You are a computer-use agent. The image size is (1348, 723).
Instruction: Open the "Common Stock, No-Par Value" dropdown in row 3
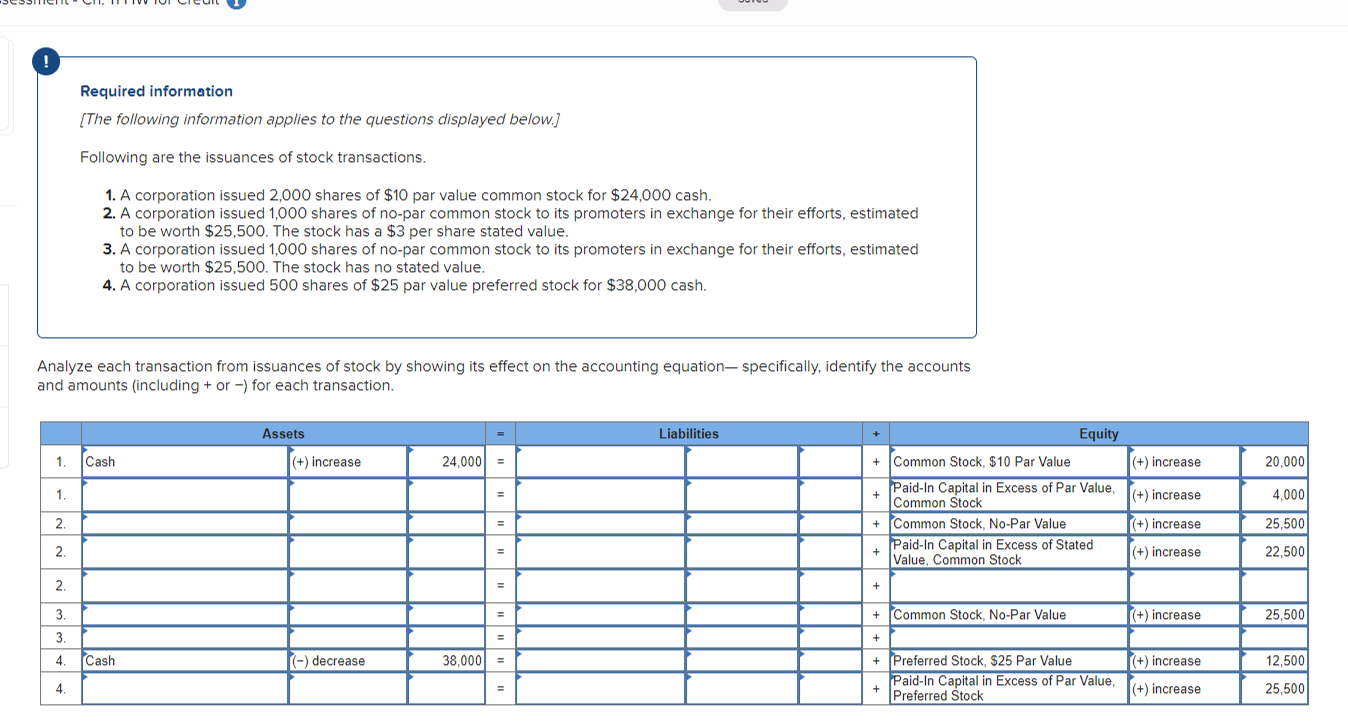(x=1004, y=614)
